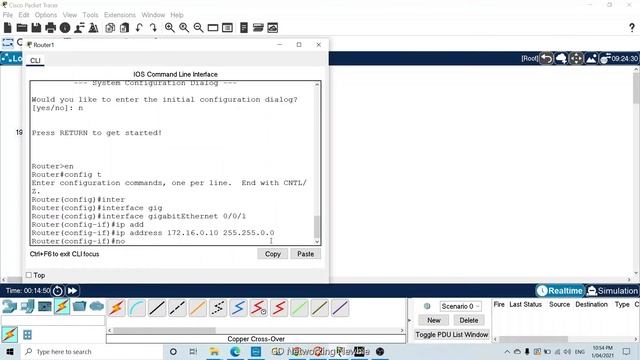This screenshot has height=360, width=640.
Task: Click into the IOS command line area
Action: pyautogui.click(x=172, y=163)
